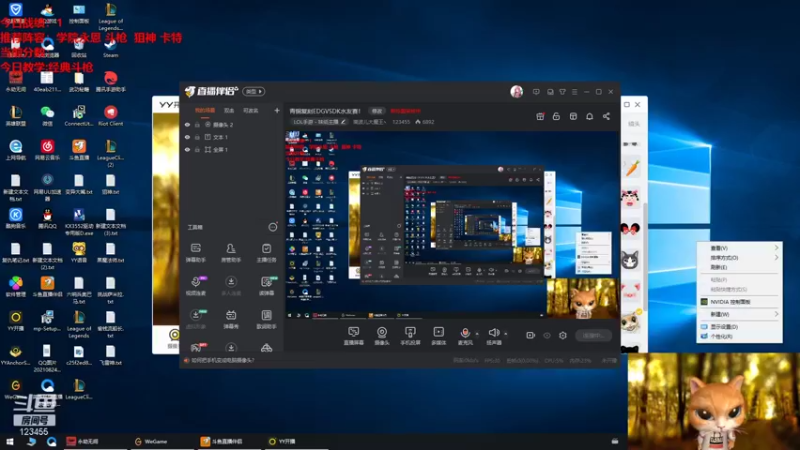Select the 全屏 1 source row

[232, 149]
